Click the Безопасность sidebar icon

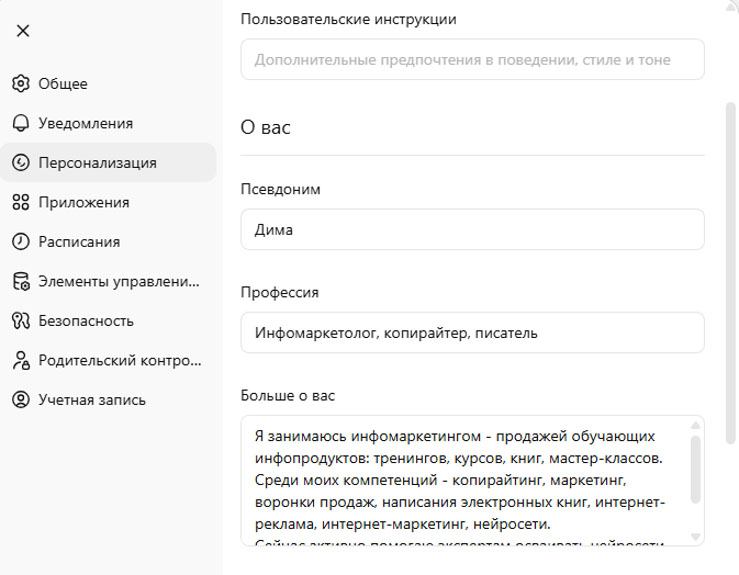[x=21, y=321]
